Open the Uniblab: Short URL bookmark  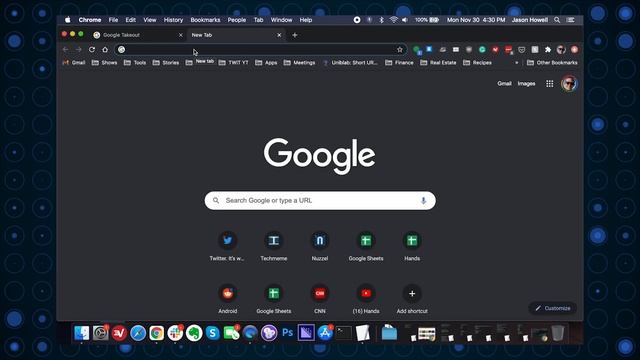(x=350, y=63)
